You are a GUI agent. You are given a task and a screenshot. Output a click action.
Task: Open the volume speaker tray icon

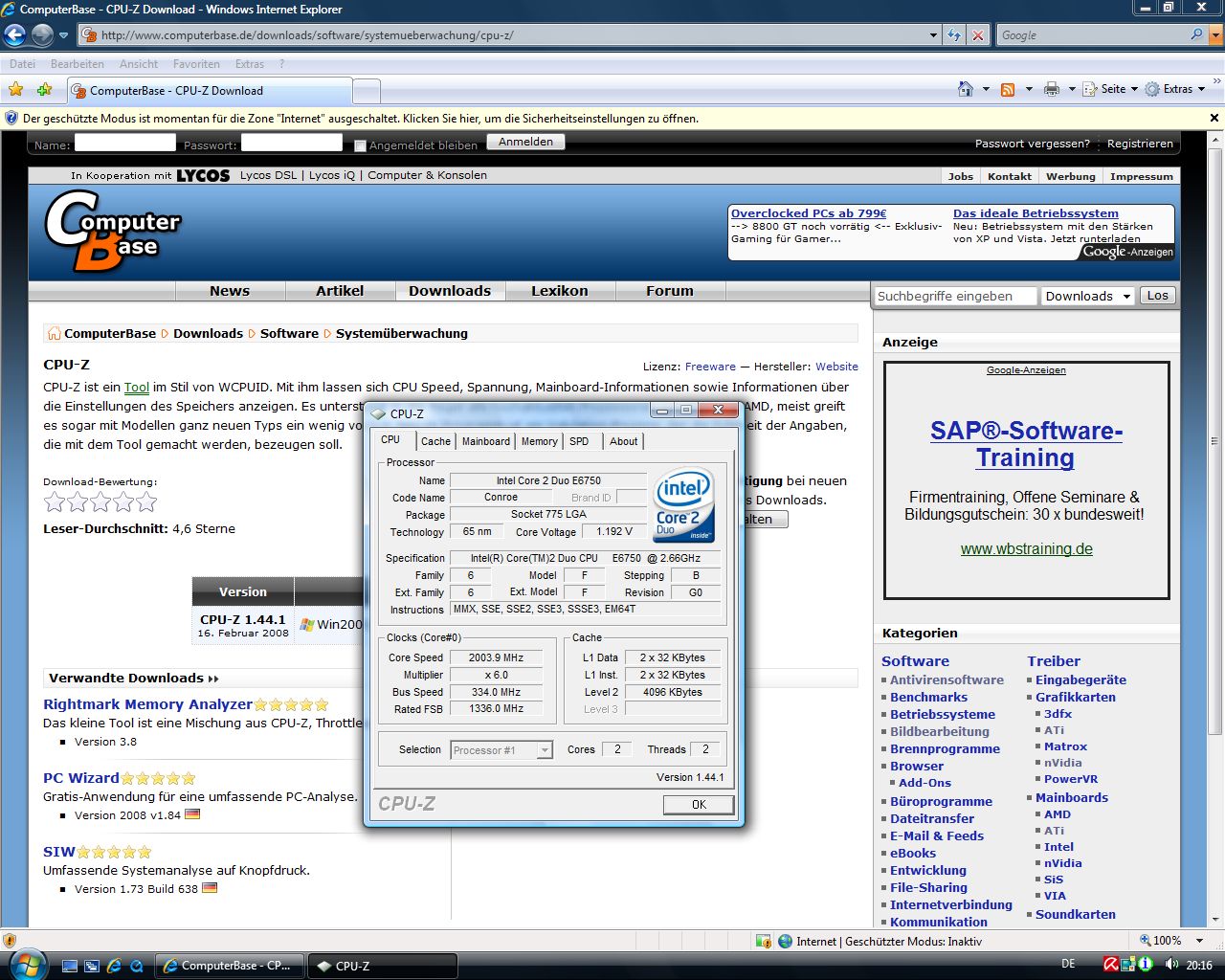pos(1171,964)
